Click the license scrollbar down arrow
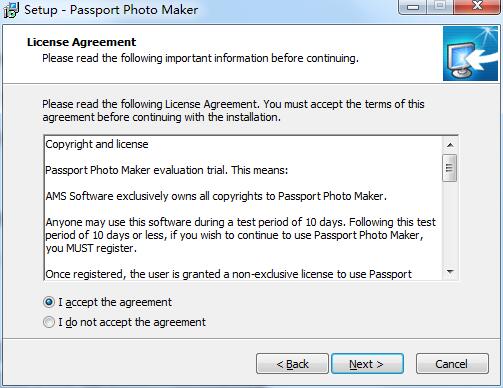The height and width of the screenshot is (388, 503). pyautogui.click(x=450, y=272)
